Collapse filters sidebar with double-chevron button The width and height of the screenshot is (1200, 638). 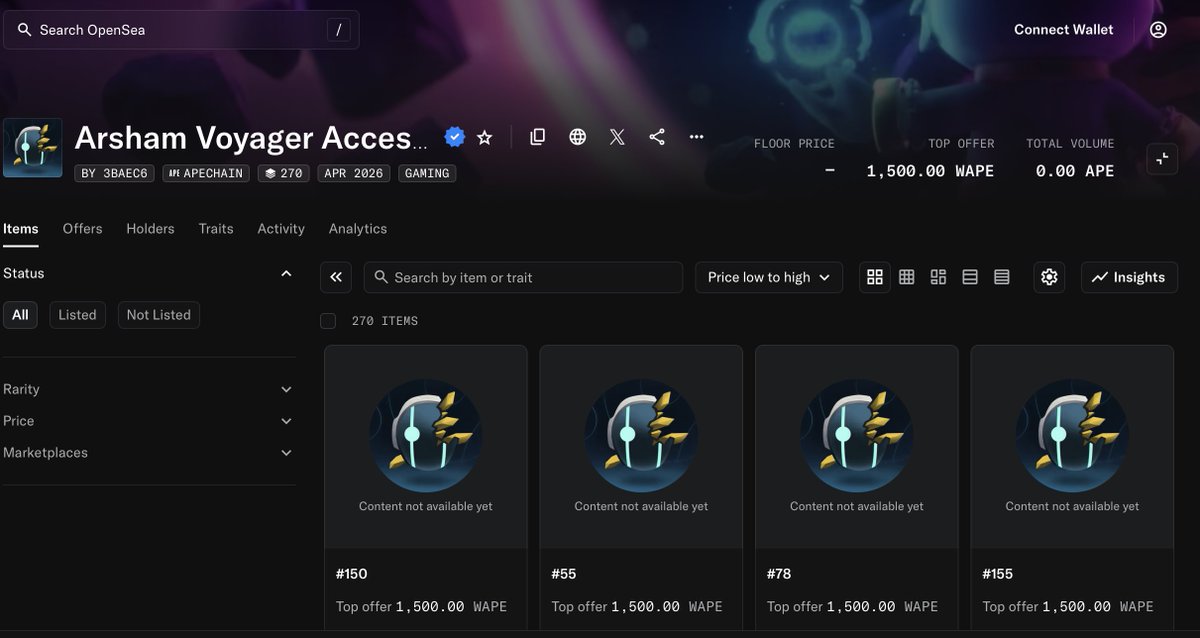[336, 277]
